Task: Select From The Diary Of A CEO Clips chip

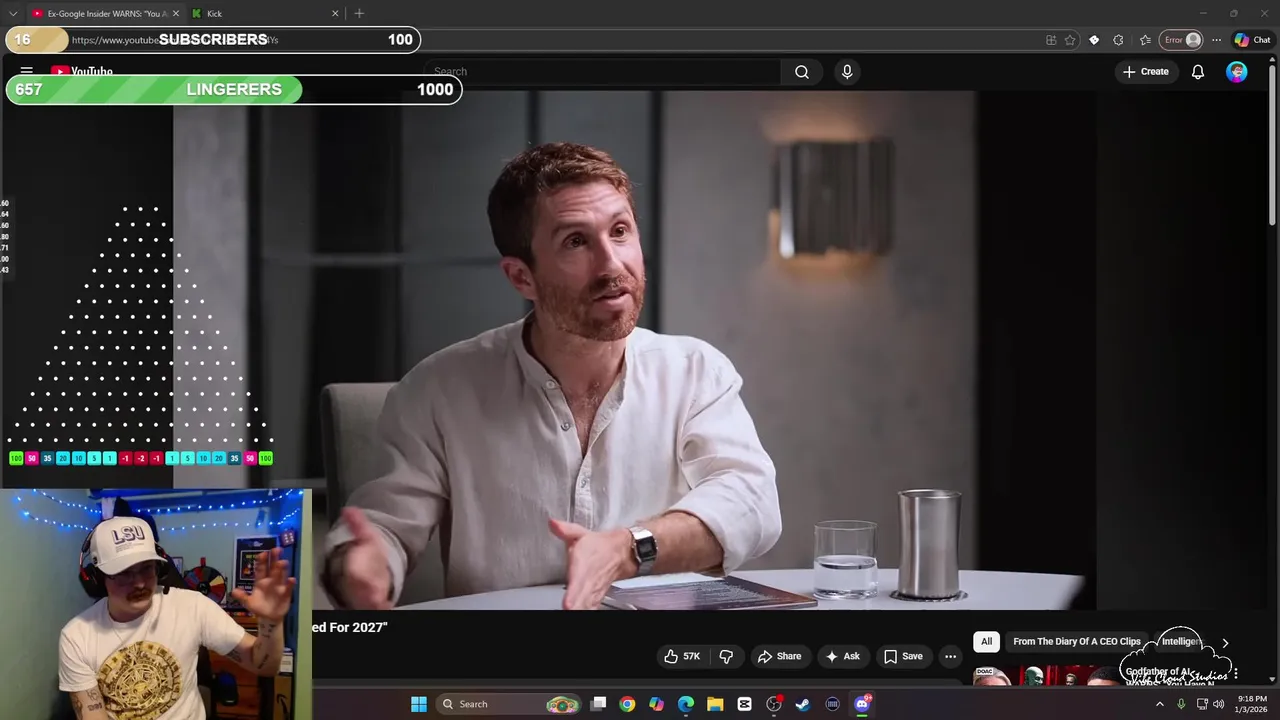Action: click(1076, 641)
